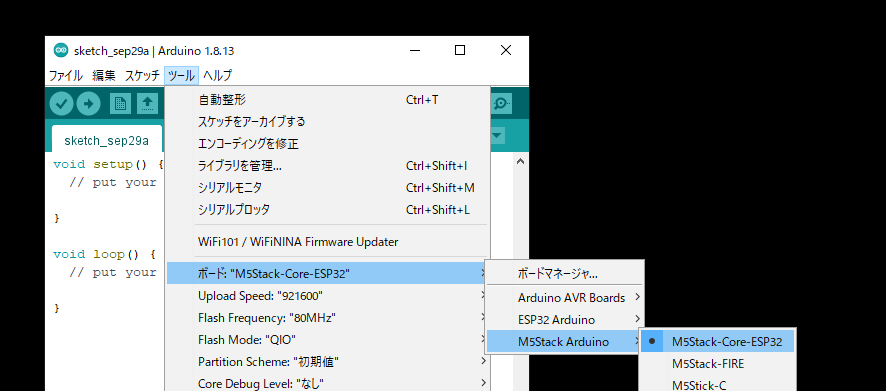
Task: Choose スケッチをアーカイブする menu entry
Action: (x=328, y=121)
